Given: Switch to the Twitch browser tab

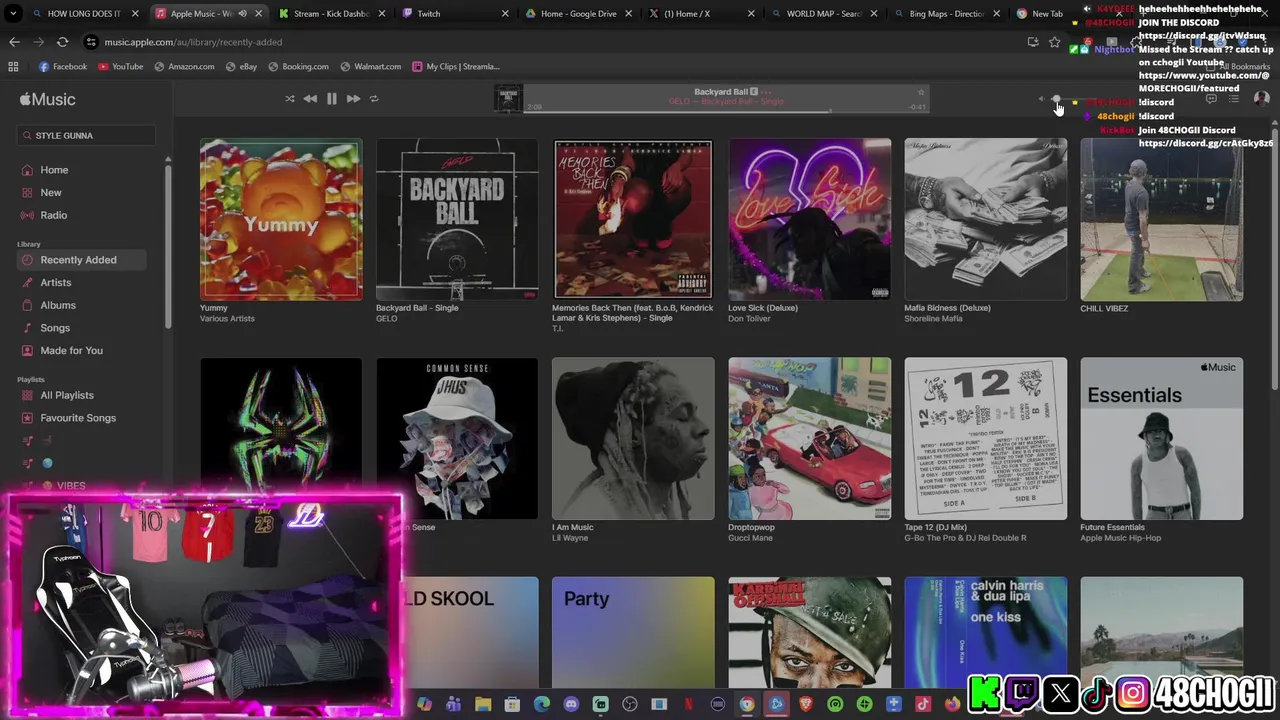Looking at the screenshot, I should pos(455,14).
